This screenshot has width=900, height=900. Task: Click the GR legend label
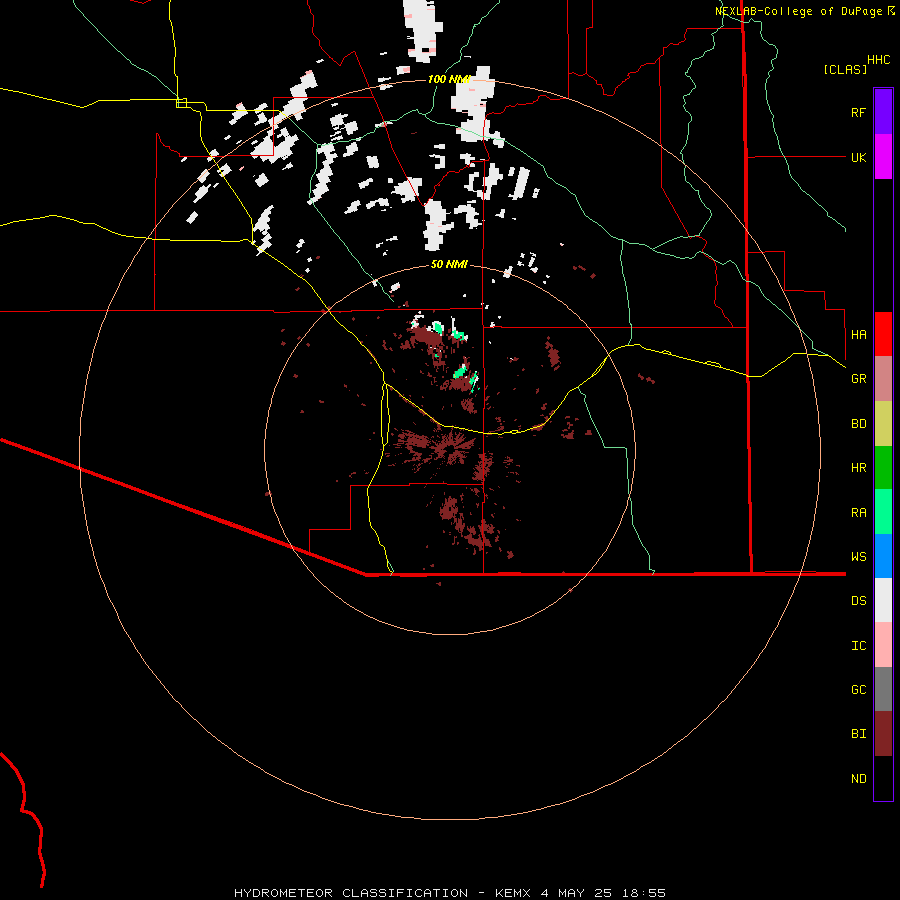coord(858,379)
